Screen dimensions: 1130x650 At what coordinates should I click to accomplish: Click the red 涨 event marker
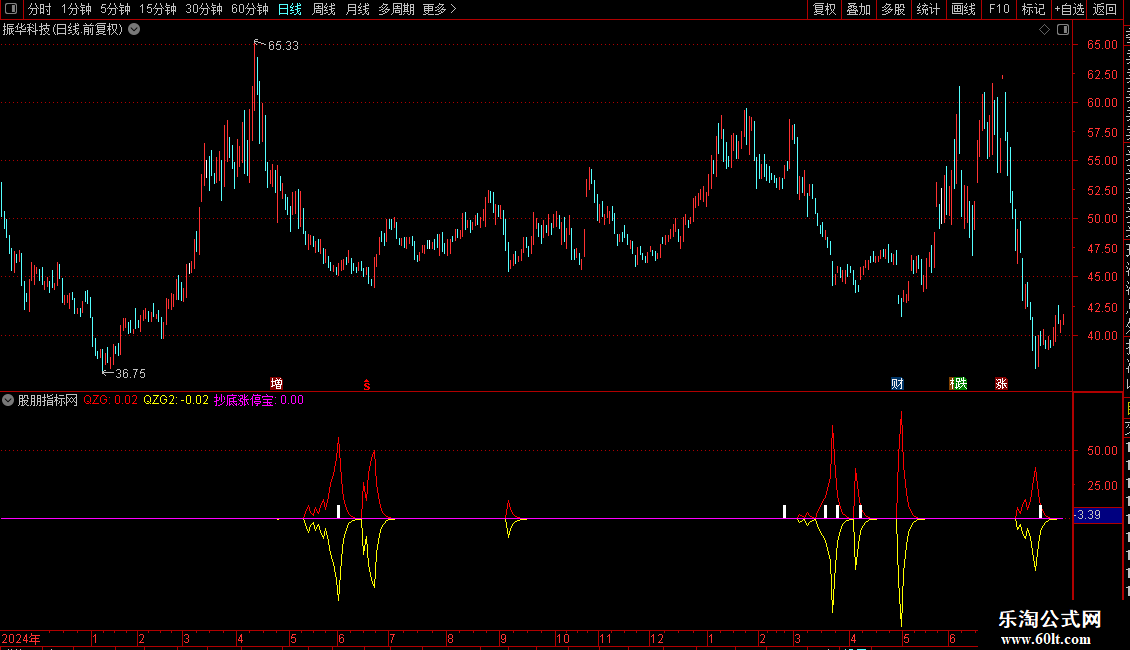click(1002, 383)
